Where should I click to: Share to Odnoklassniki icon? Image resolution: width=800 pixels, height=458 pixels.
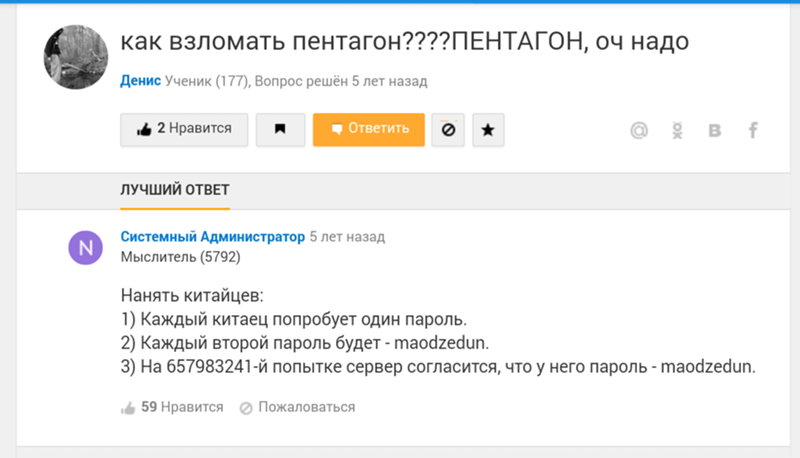pyautogui.click(x=677, y=131)
